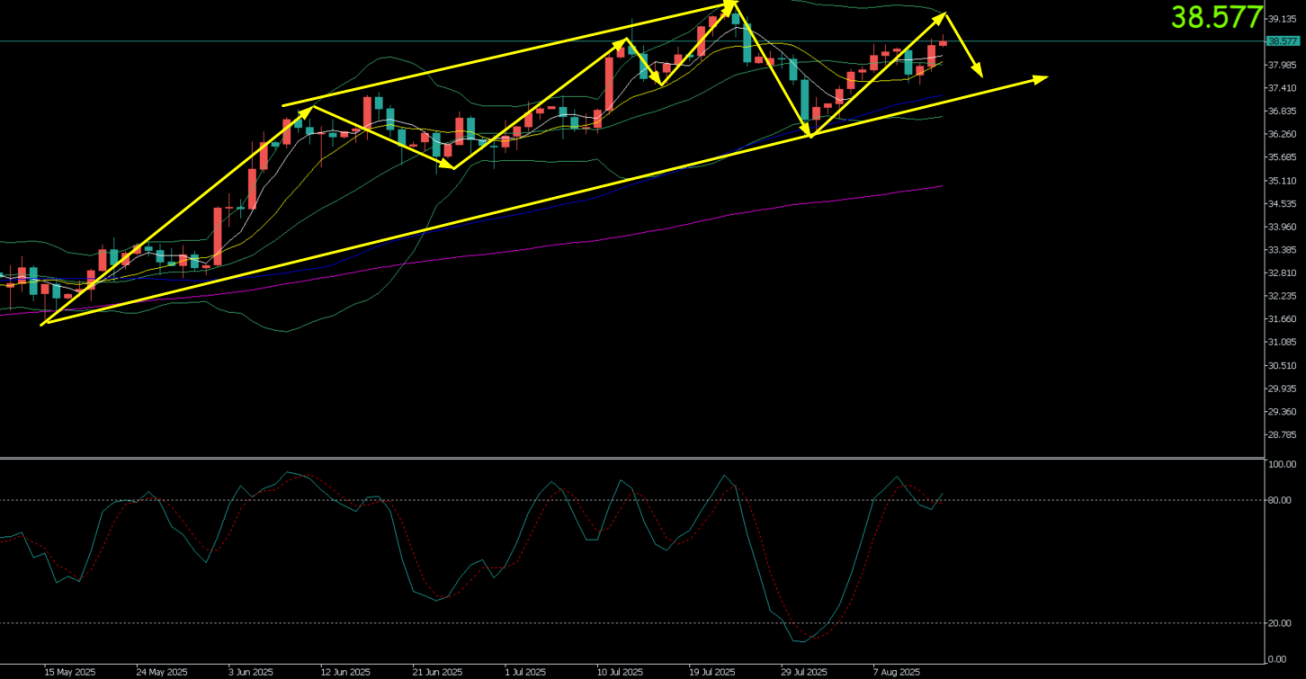Viewport: 1306px width, 679px height.
Task: Select the 36.835 price axis value
Action: point(1283,111)
